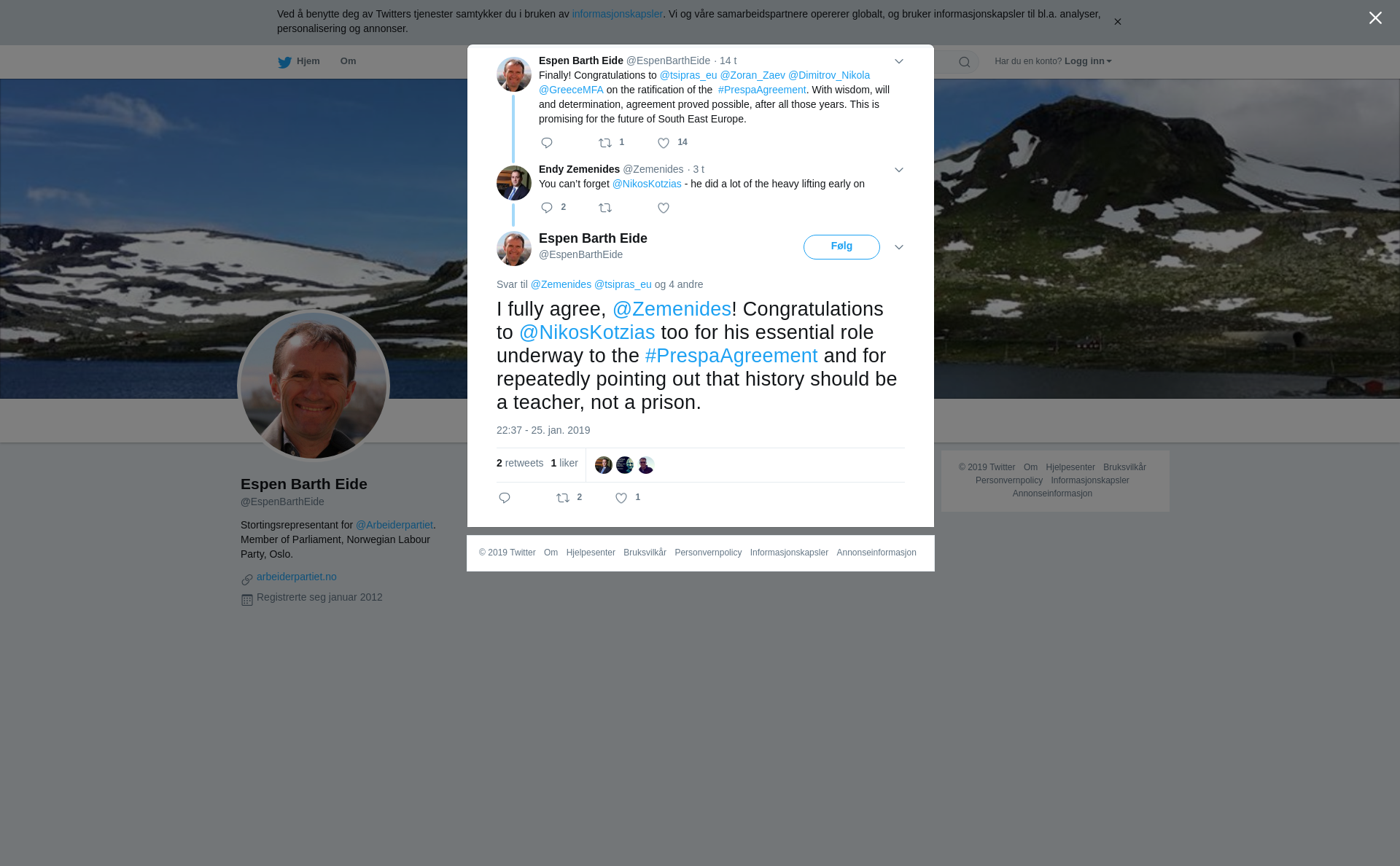Image resolution: width=1400 pixels, height=866 pixels.
Task: Like Endy Zemenides' reply tweet
Action: [664, 208]
